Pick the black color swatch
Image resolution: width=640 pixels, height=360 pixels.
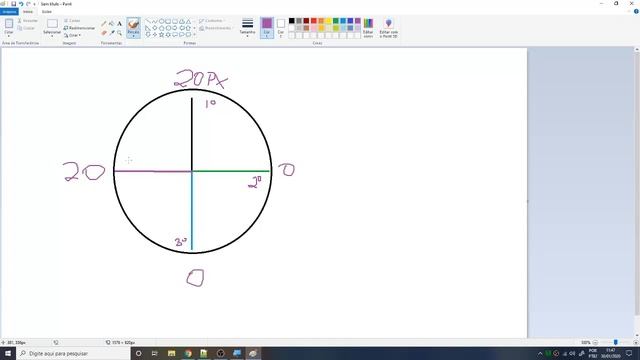pyautogui.click(x=291, y=21)
